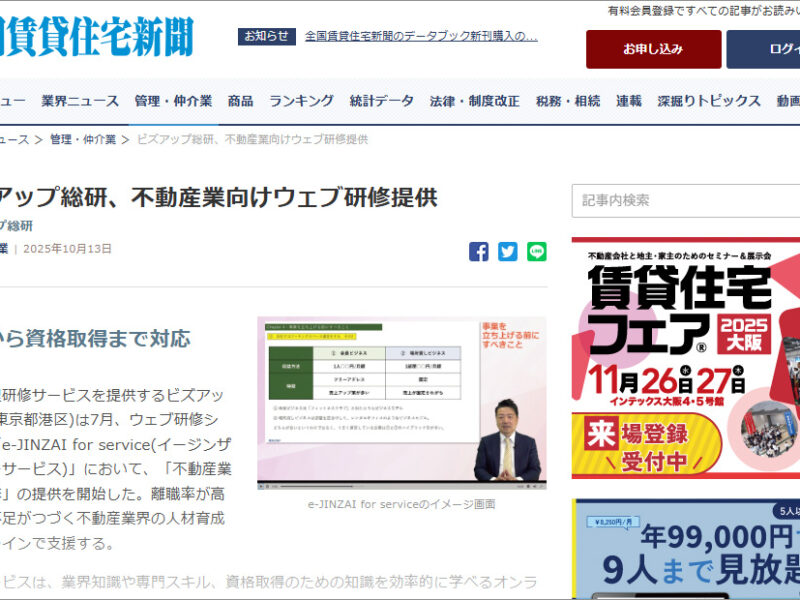This screenshot has width=800, height=600.
Task: Share the article via LINE
Action: [537, 251]
